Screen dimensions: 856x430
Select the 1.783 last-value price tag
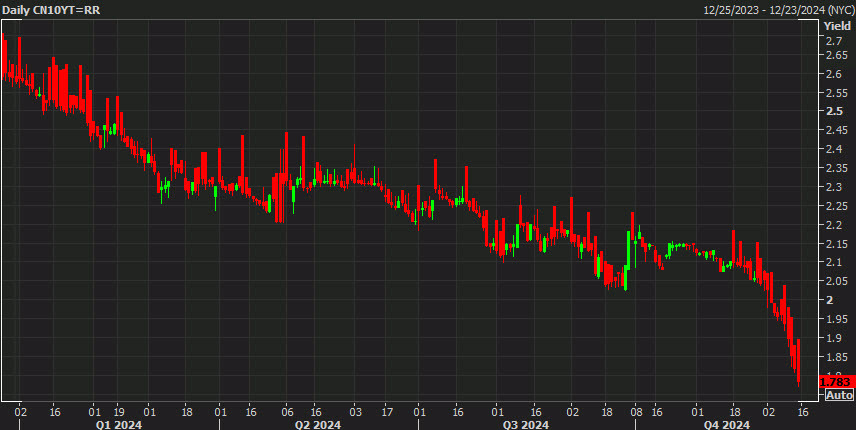[838, 382]
